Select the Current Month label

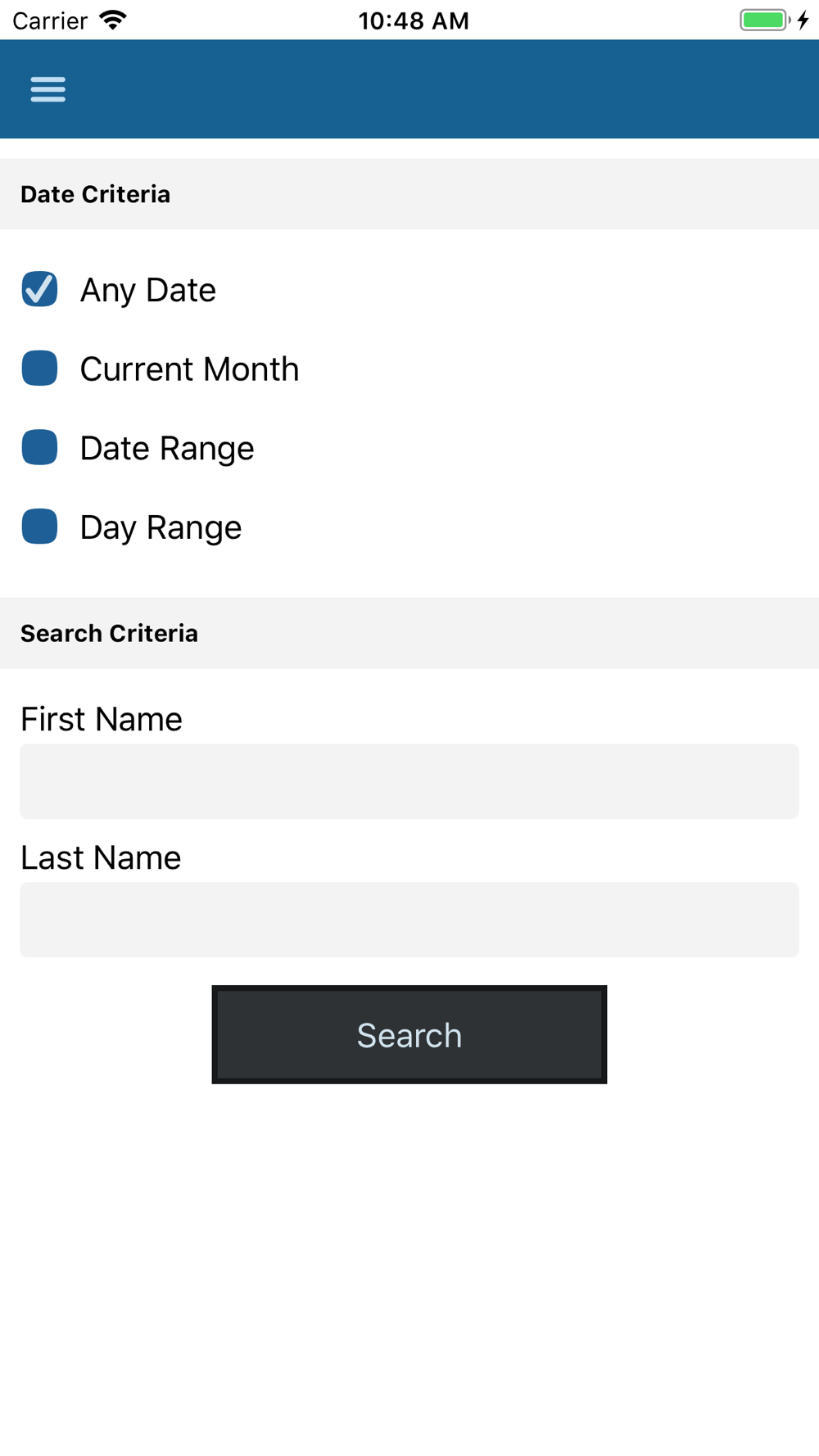[189, 369]
